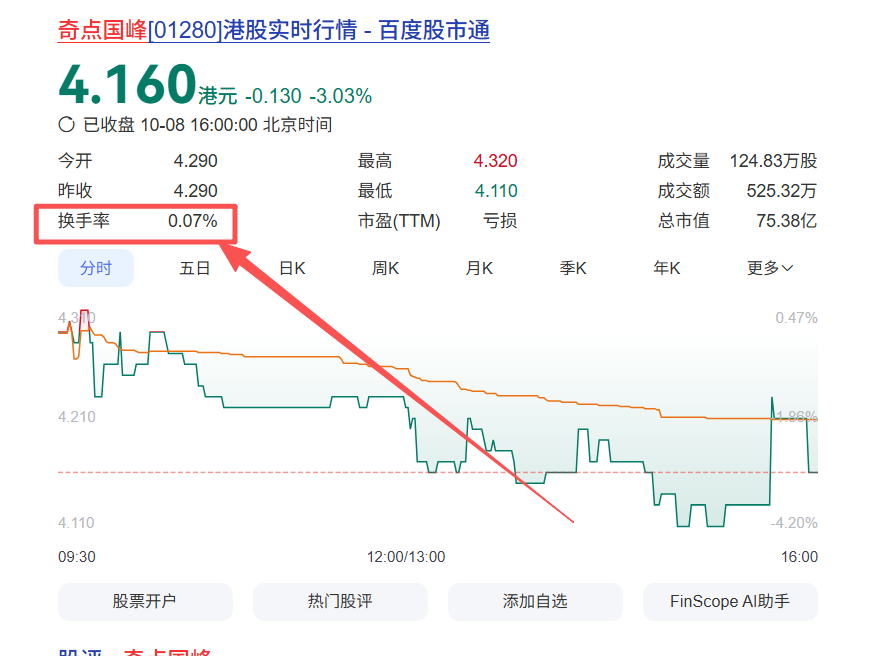Image resolution: width=876 pixels, height=656 pixels.
Task: Click the 股票开户 button
Action: (x=145, y=602)
